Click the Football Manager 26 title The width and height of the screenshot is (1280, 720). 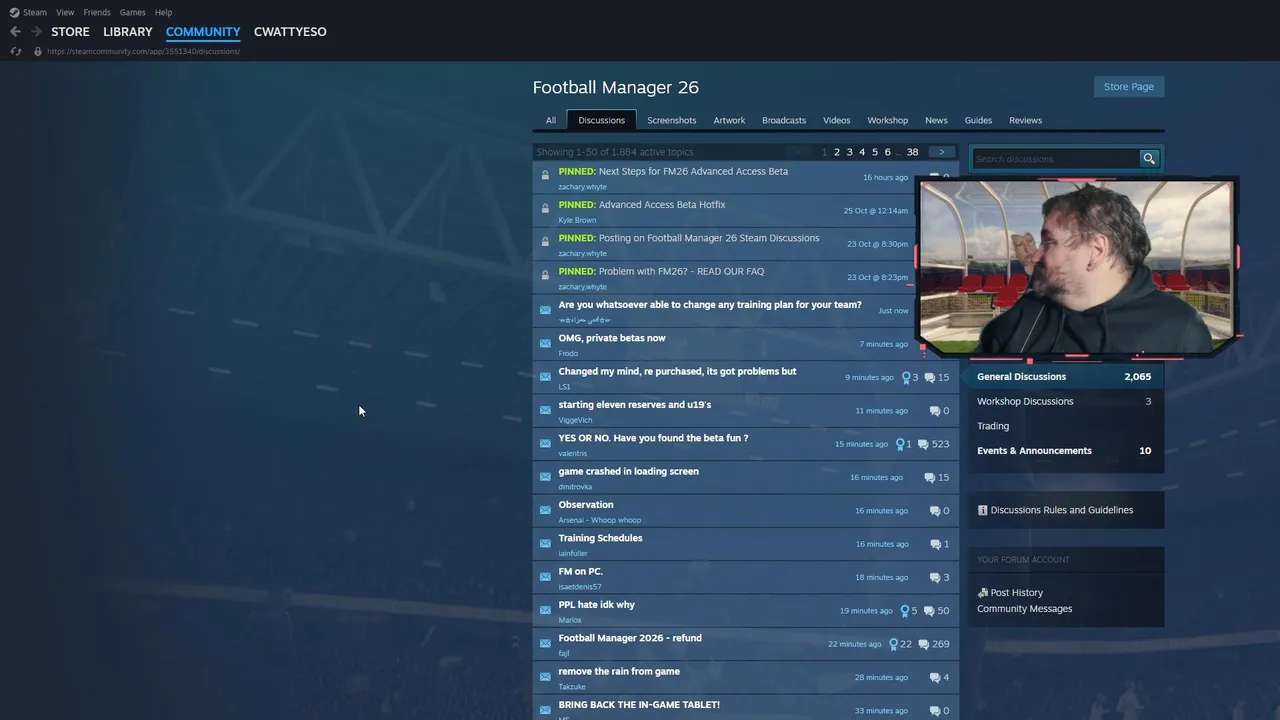[x=616, y=87]
